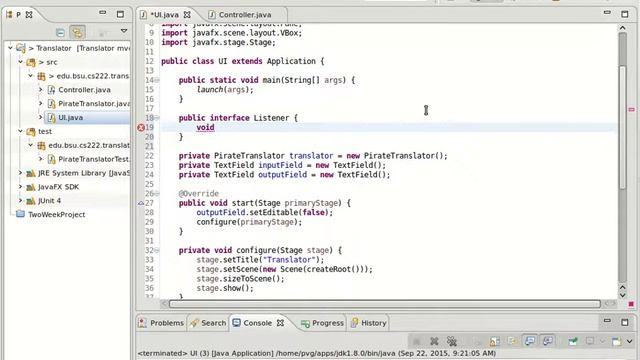The image size is (640, 360).
Task: Collapse the test folder node
Action: tap(20, 131)
